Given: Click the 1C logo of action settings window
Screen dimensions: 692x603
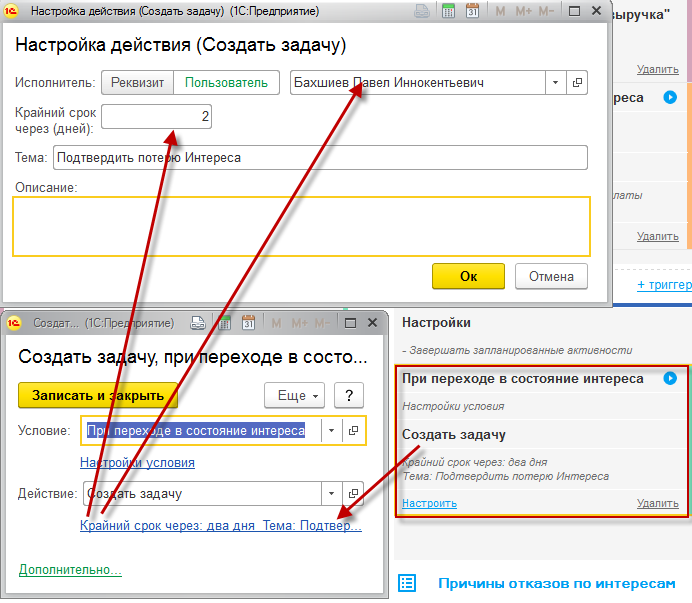Looking at the screenshot, I should (x=11, y=11).
